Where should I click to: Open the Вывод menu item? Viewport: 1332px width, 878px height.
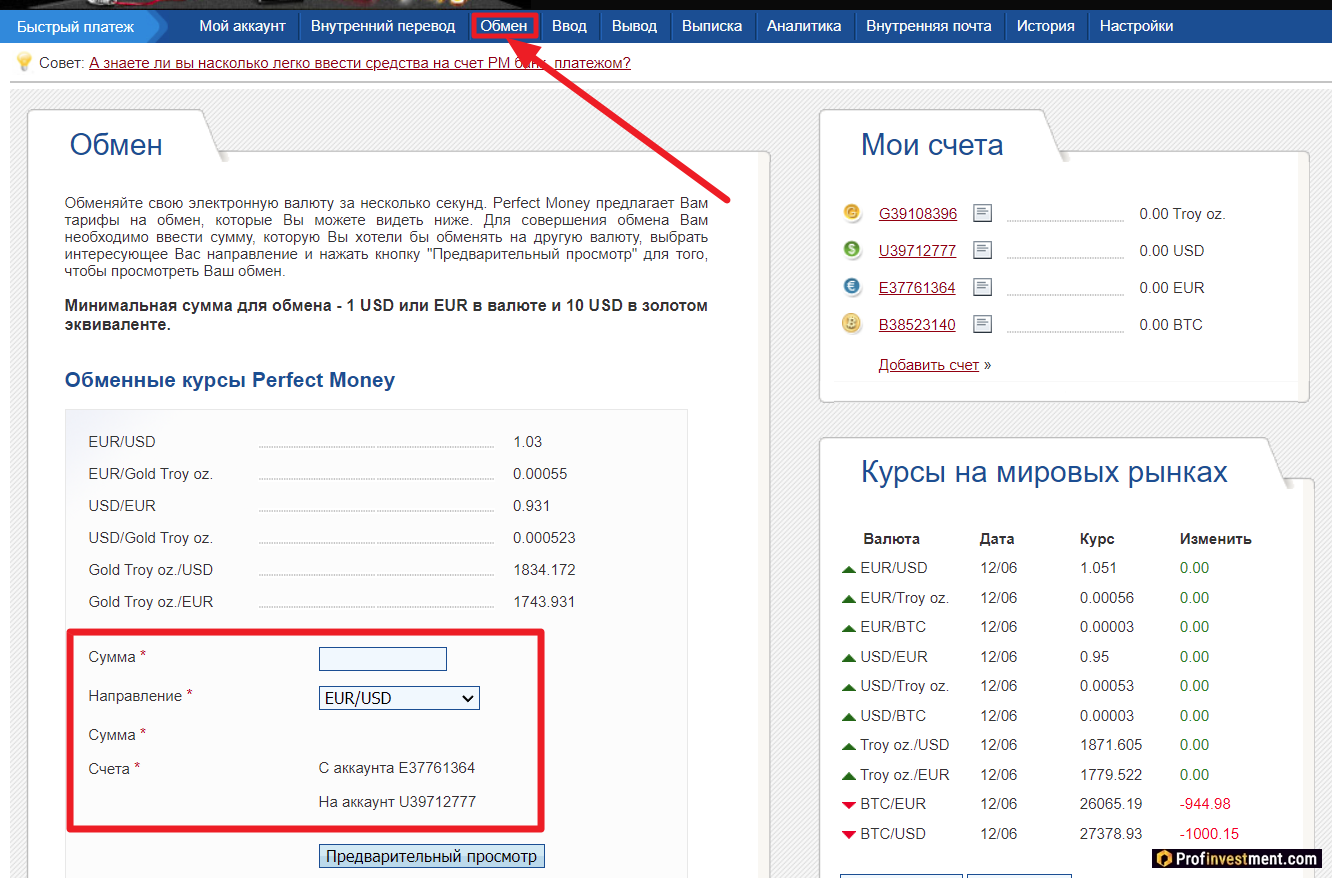pyautogui.click(x=634, y=26)
